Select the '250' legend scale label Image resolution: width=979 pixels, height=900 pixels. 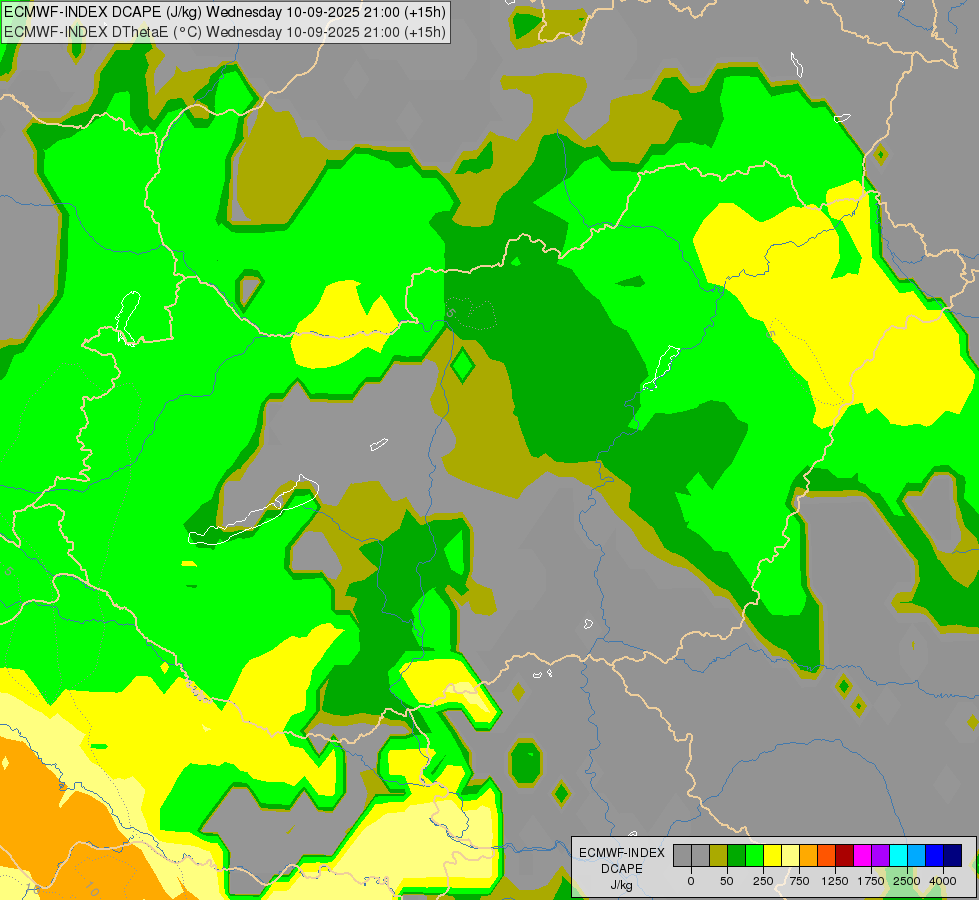tap(763, 881)
